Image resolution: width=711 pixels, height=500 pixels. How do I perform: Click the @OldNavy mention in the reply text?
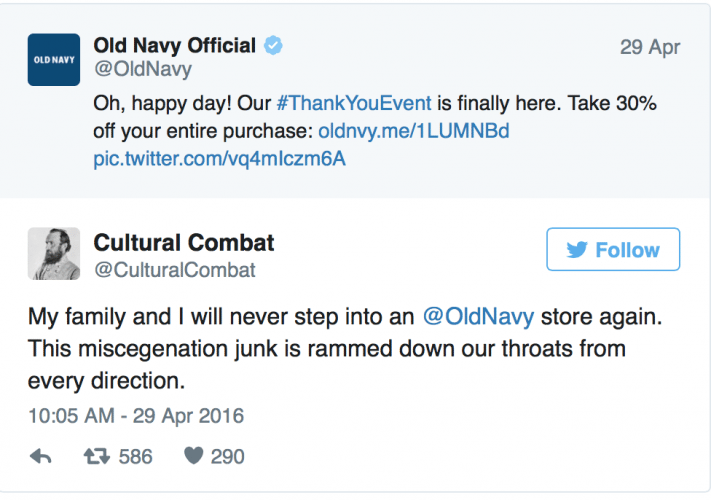pyautogui.click(x=478, y=319)
